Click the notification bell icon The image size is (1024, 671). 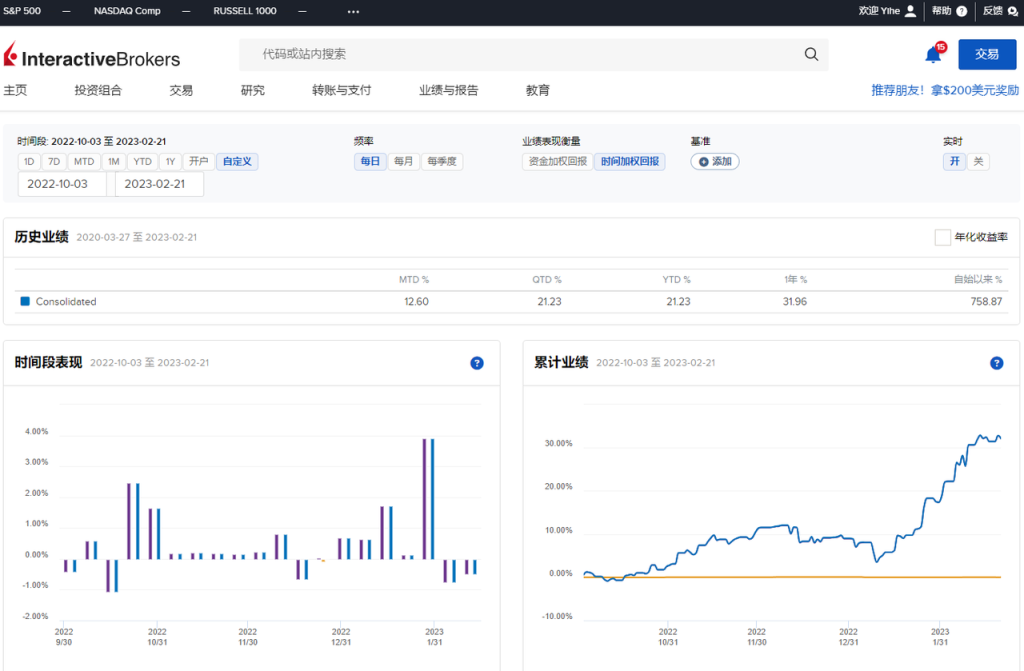point(933,54)
